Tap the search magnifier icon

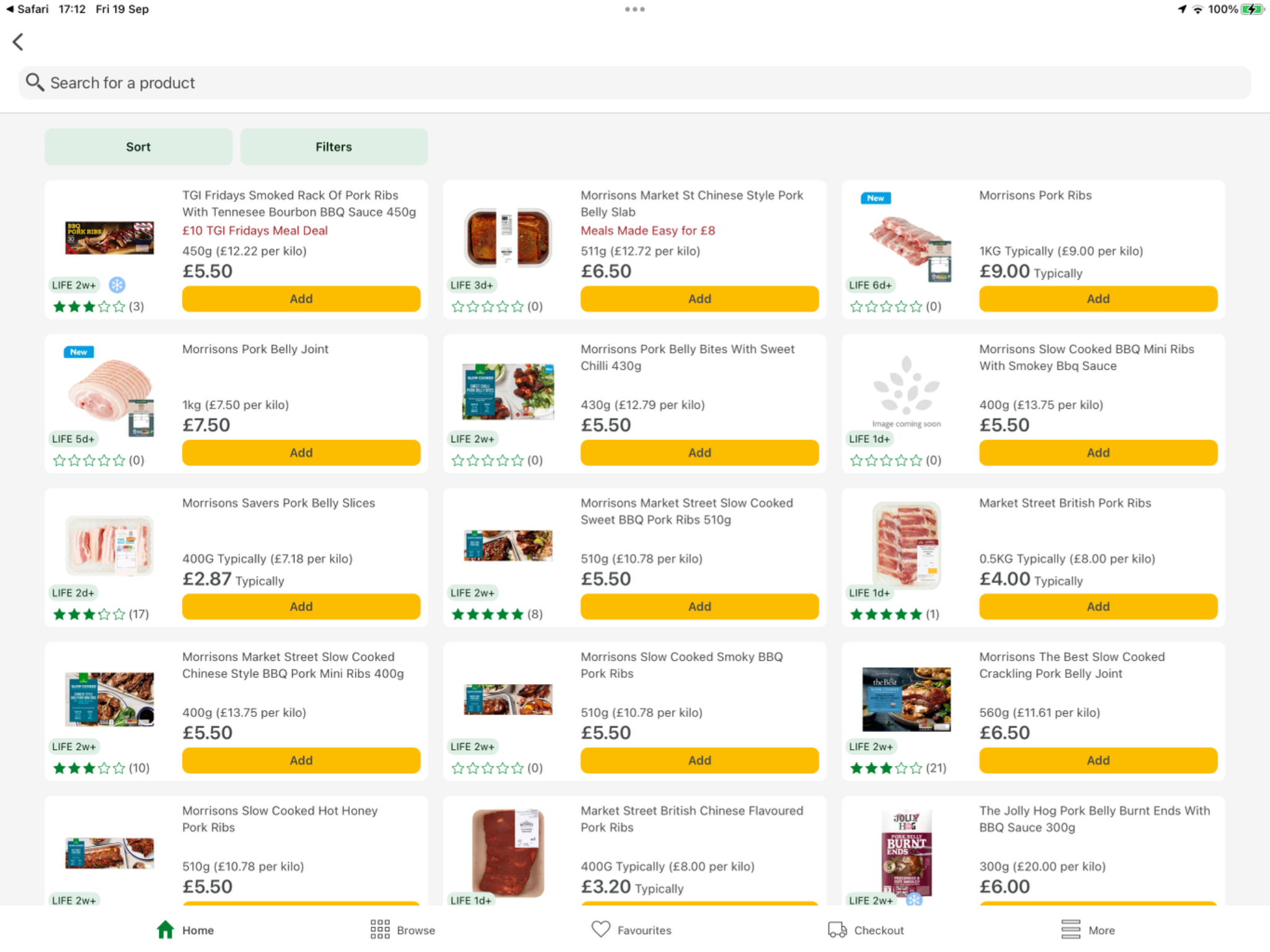(35, 82)
